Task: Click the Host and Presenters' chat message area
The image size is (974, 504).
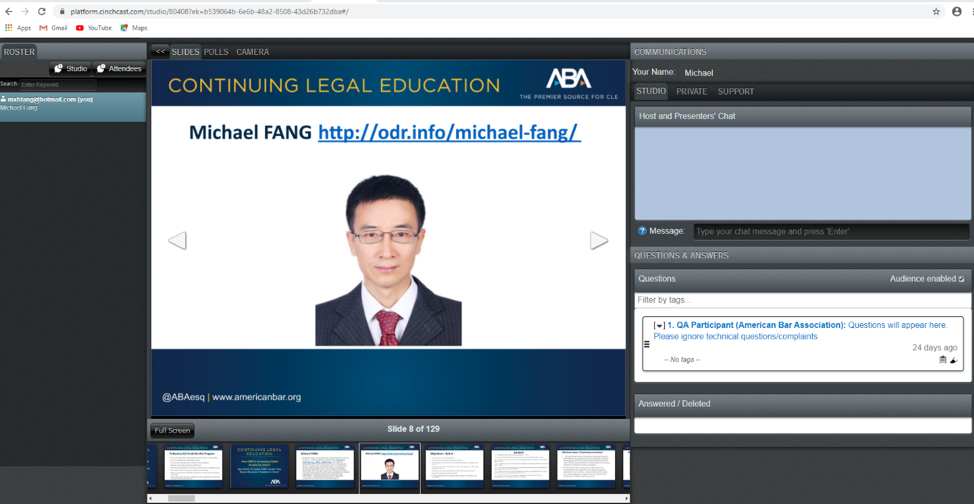Action: (x=803, y=173)
